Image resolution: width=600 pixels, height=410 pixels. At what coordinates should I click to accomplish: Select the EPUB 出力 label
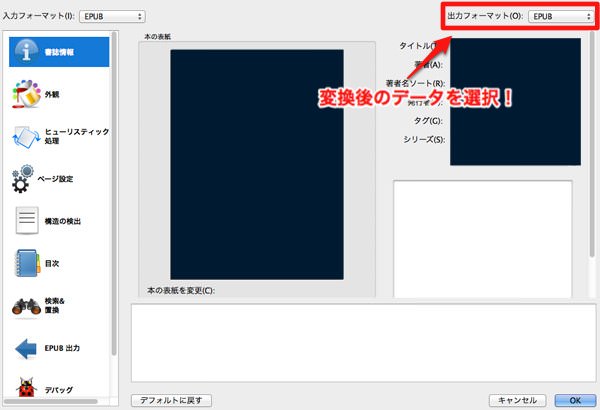[x=62, y=348]
